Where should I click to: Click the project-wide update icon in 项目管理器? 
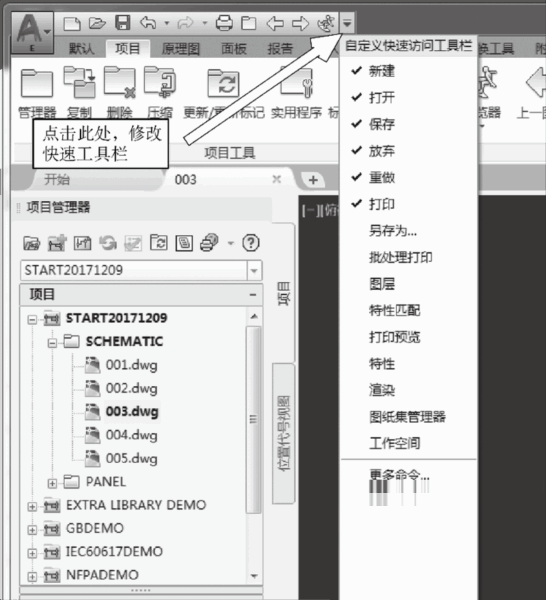[159, 243]
